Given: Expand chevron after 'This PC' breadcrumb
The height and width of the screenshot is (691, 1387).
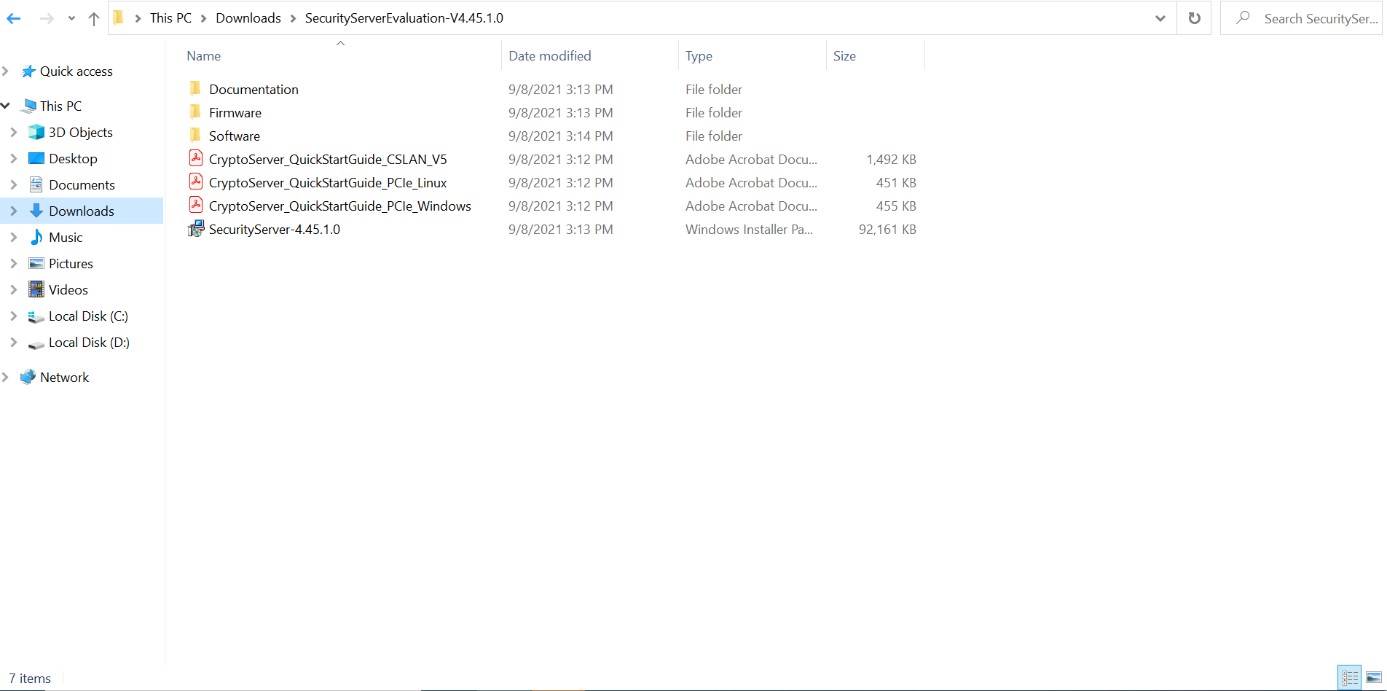Looking at the screenshot, I should [204, 18].
